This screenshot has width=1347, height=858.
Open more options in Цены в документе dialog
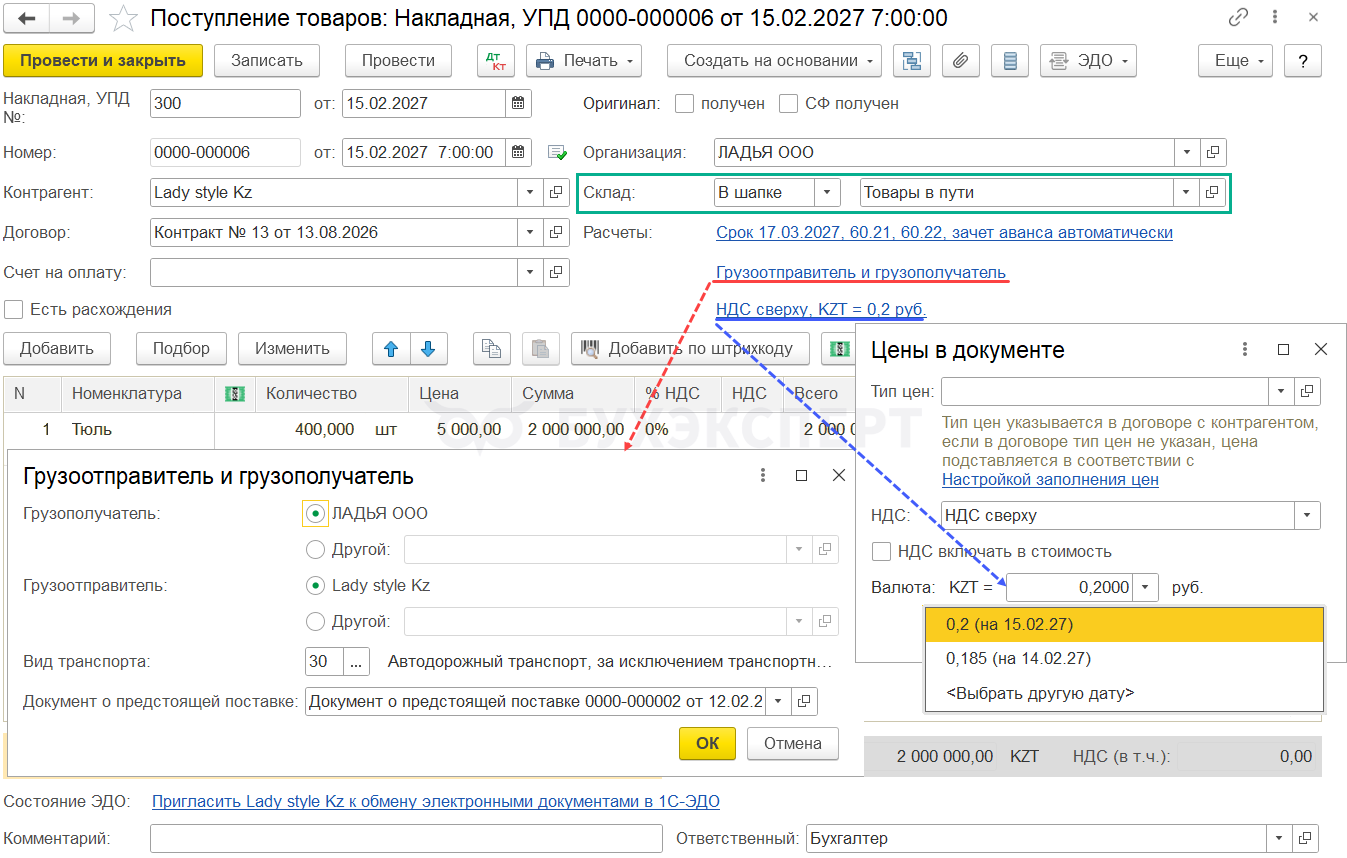pos(1245,349)
